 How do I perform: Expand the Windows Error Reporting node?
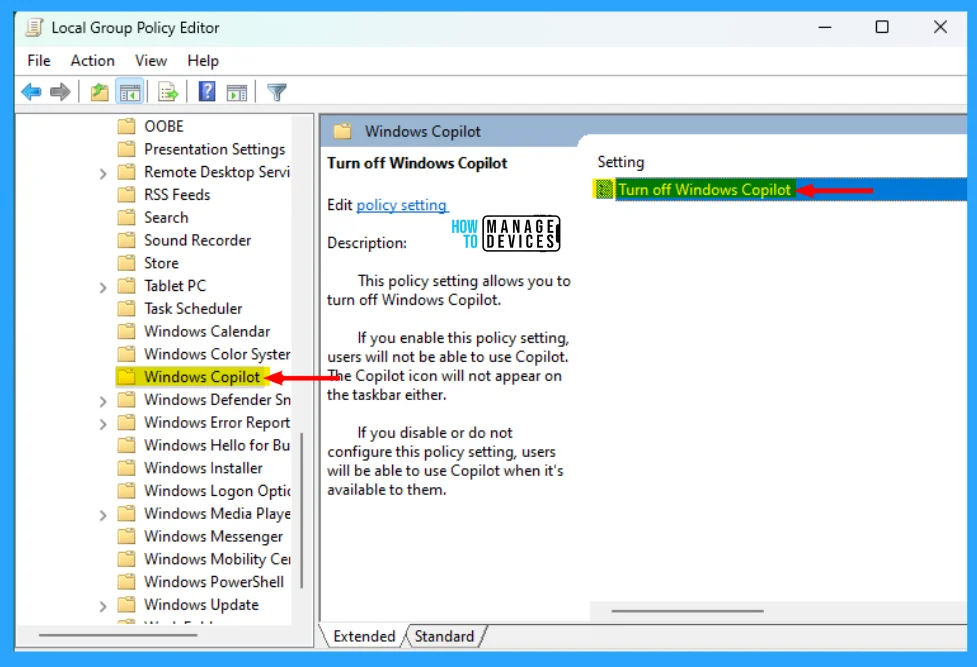(103, 424)
